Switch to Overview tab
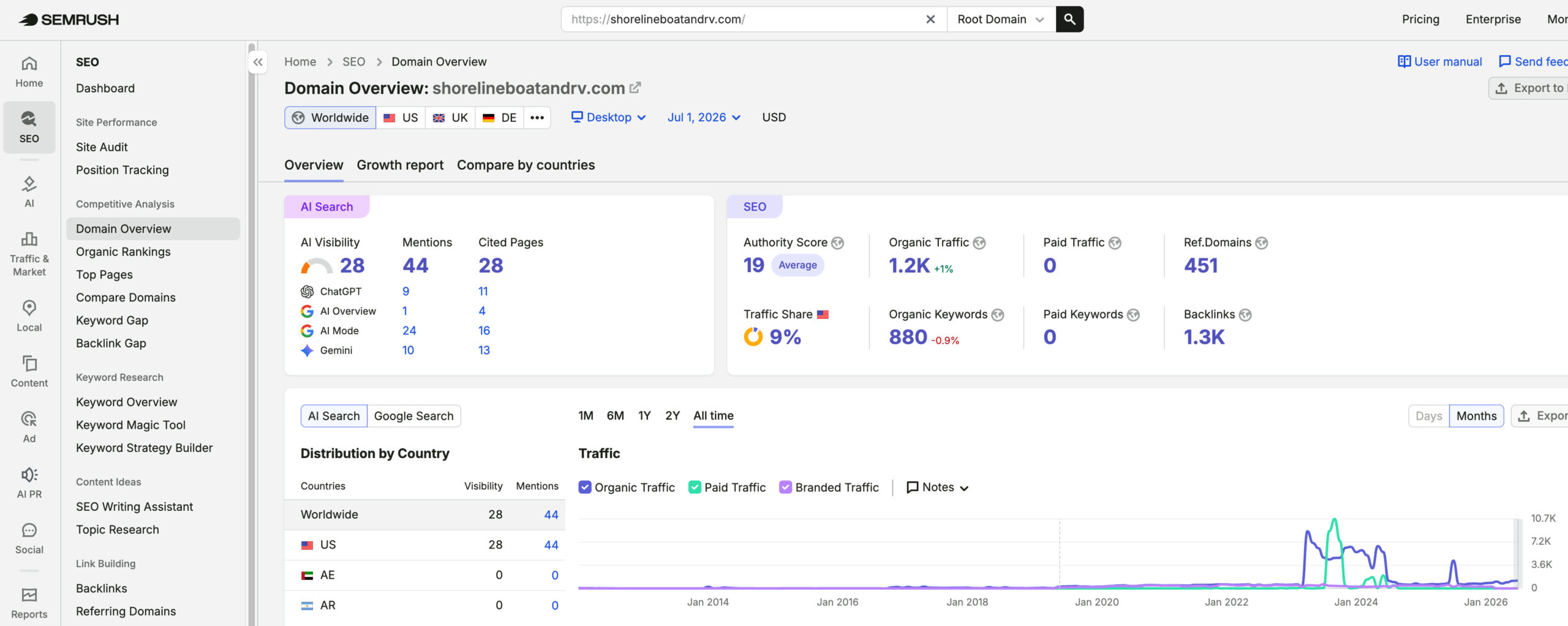Viewport: 1568px width, 626px height. tap(314, 165)
